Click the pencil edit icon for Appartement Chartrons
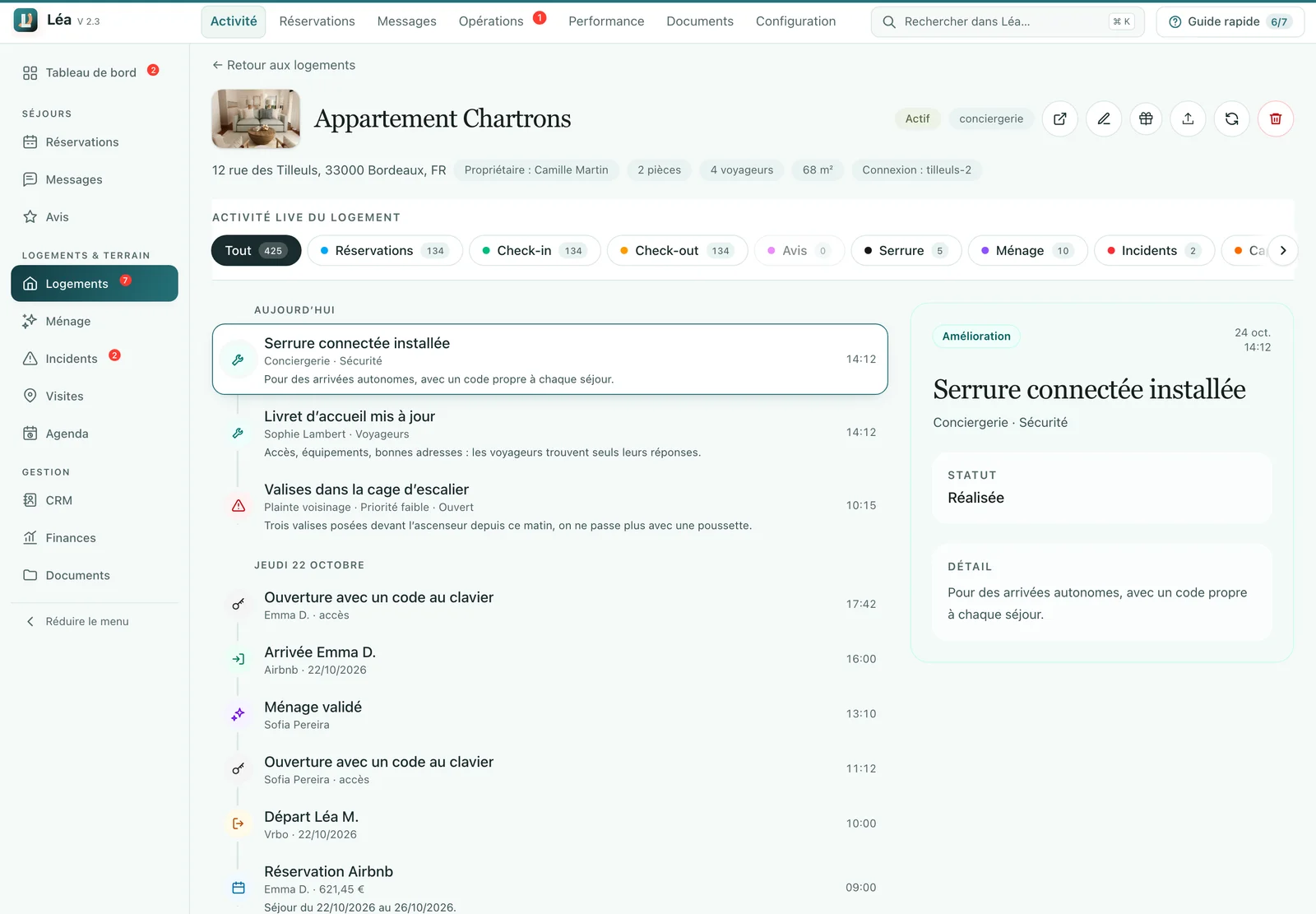The height and width of the screenshot is (914, 1316). coord(1104,118)
